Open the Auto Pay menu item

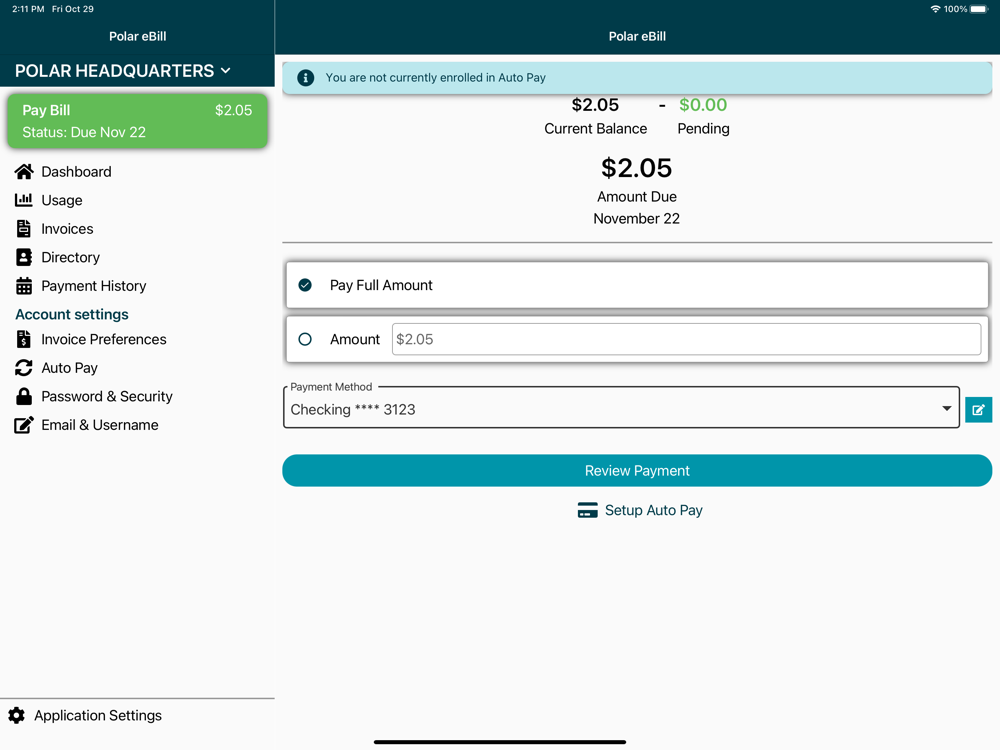70,368
